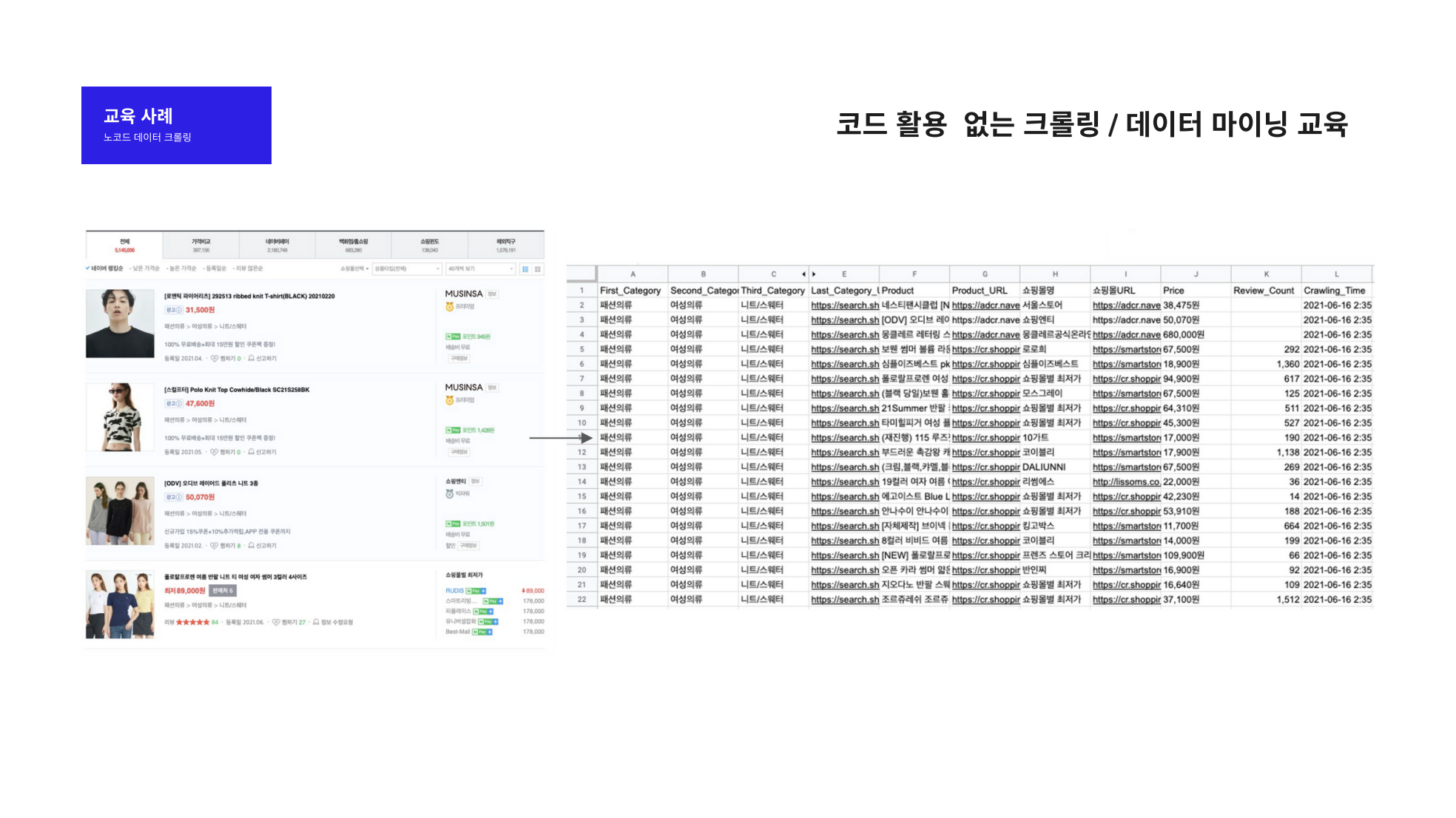Open http://lissoms.co link in row 14

(x=1126, y=481)
